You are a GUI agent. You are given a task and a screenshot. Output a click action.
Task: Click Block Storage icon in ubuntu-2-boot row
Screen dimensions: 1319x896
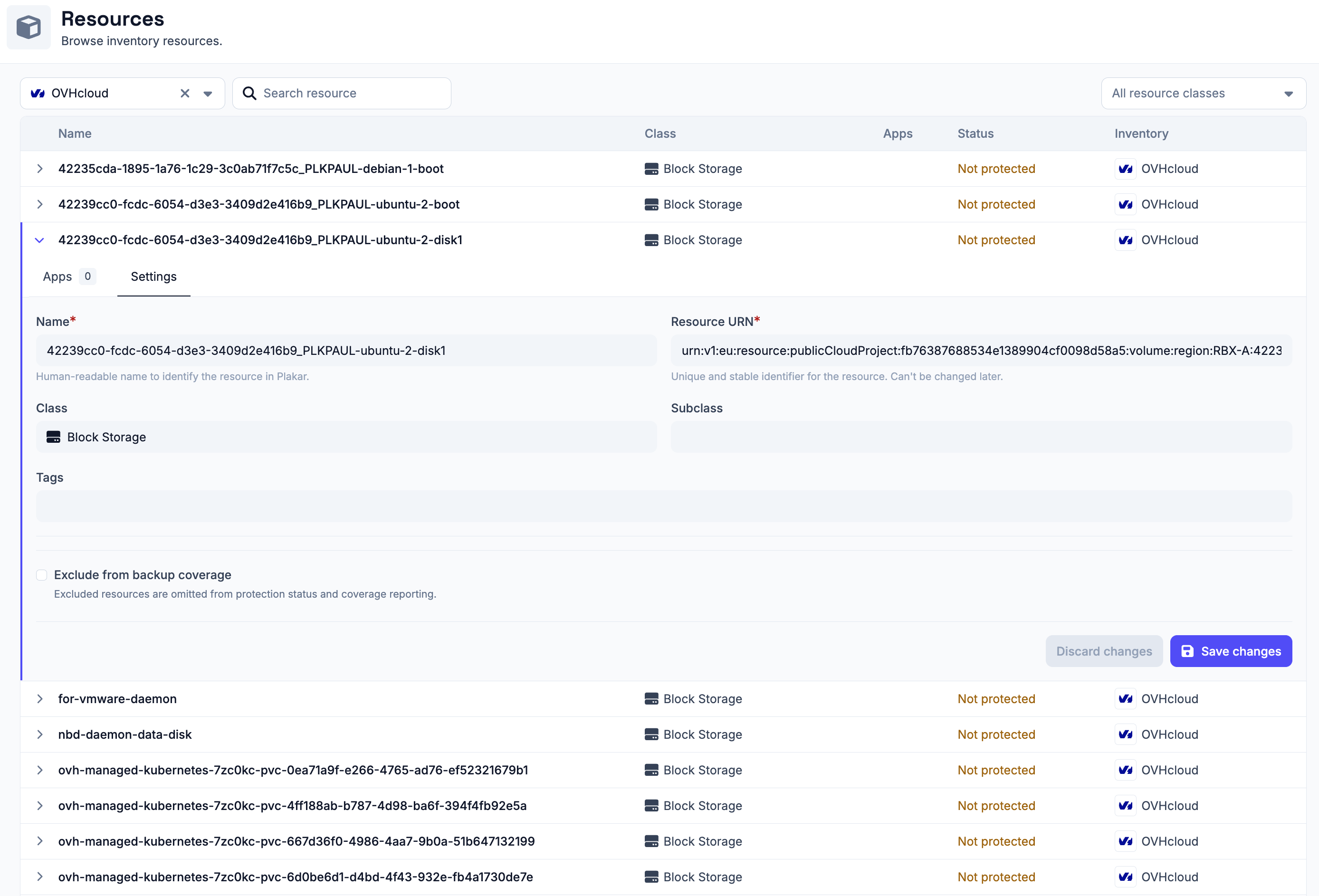(x=651, y=204)
